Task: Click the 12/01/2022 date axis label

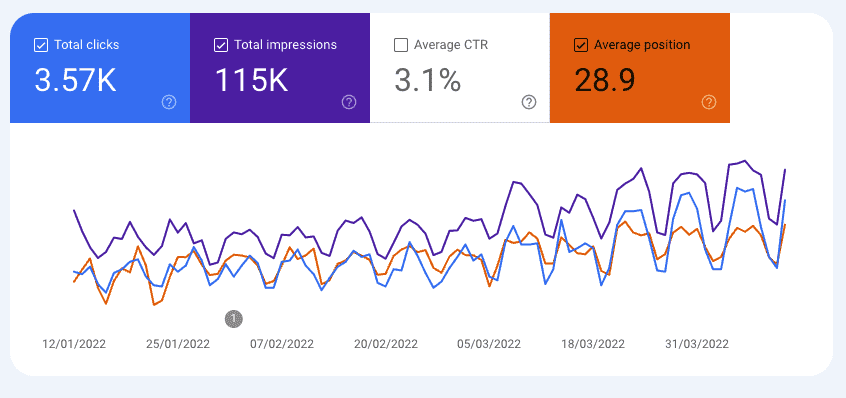Action: tap(74, 344)
